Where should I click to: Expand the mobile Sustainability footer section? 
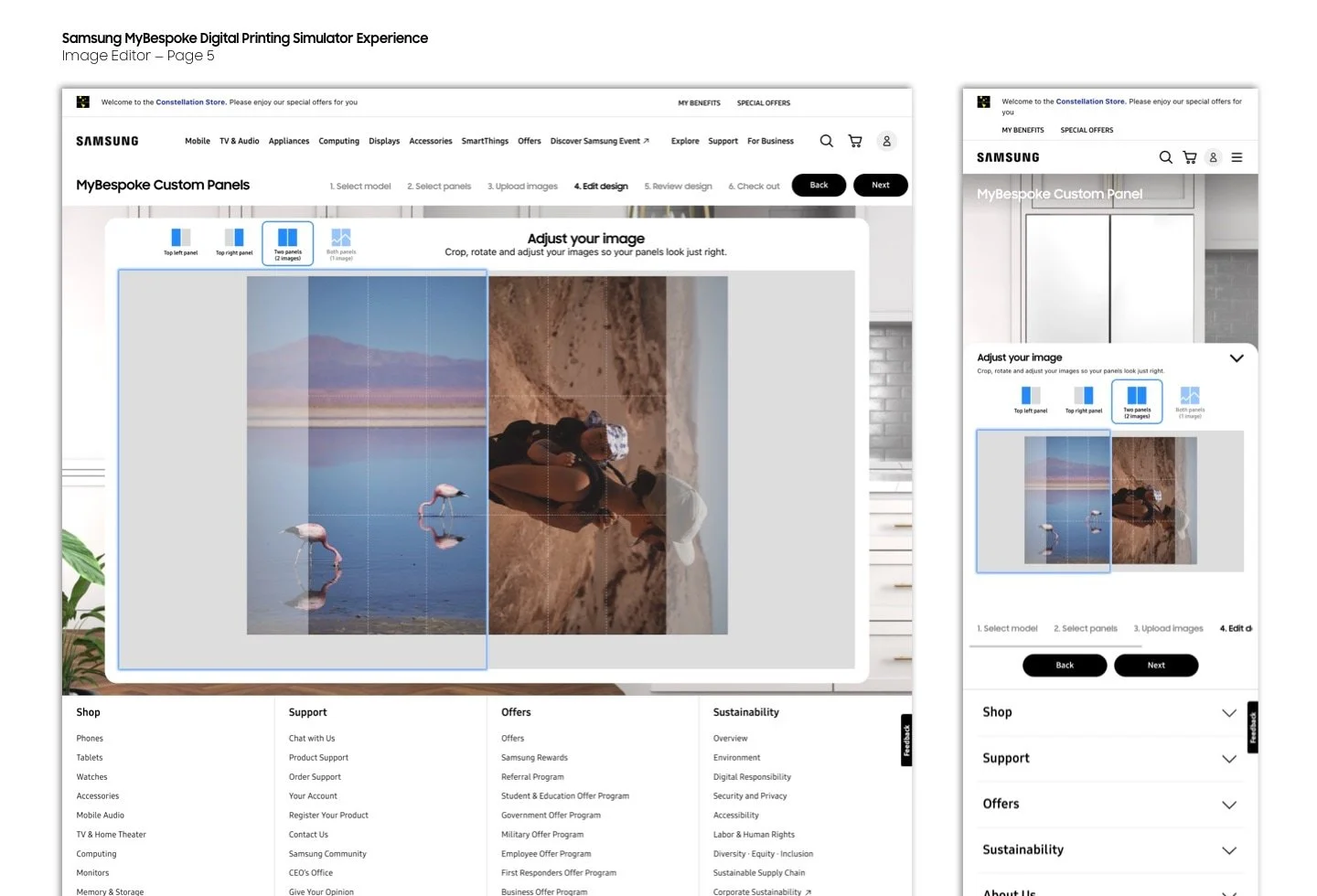(x=1110, y=849)
